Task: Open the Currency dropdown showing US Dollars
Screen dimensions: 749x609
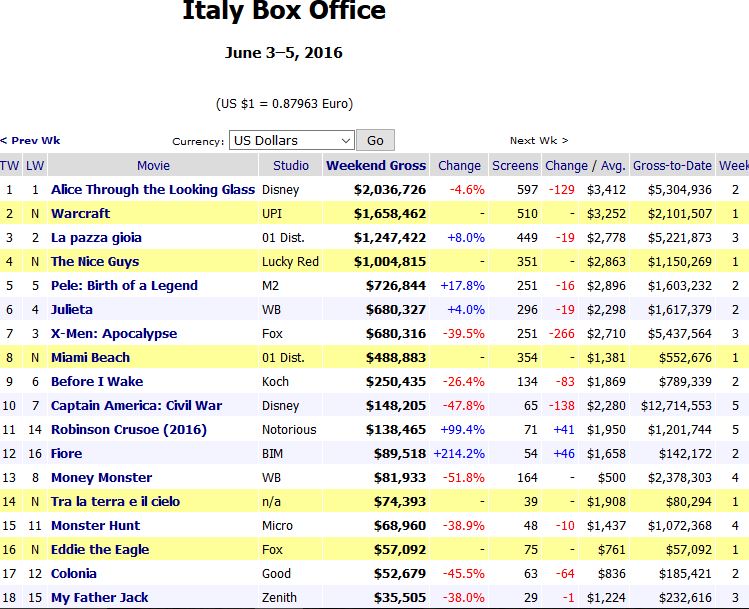Action: click(291, 140)
